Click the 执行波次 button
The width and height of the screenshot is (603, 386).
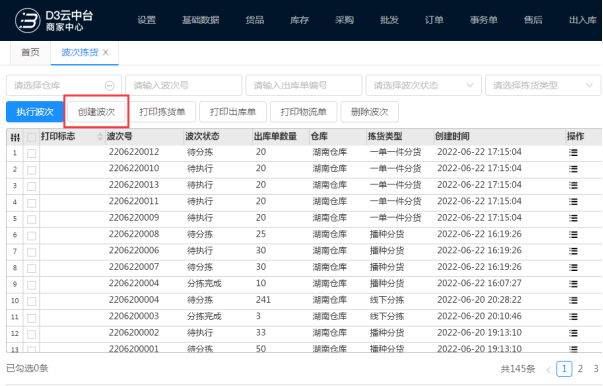[x=35, y=112]
